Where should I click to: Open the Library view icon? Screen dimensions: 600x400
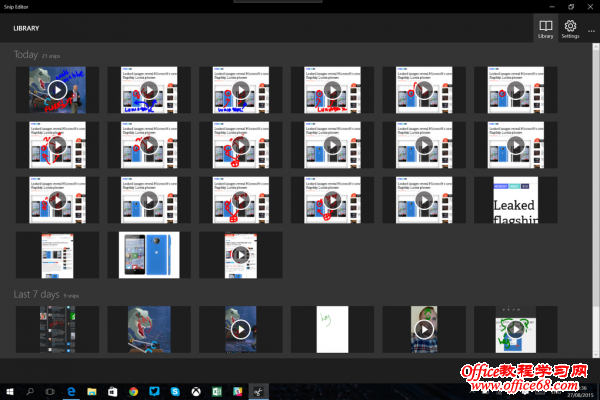tap(545, 28)
